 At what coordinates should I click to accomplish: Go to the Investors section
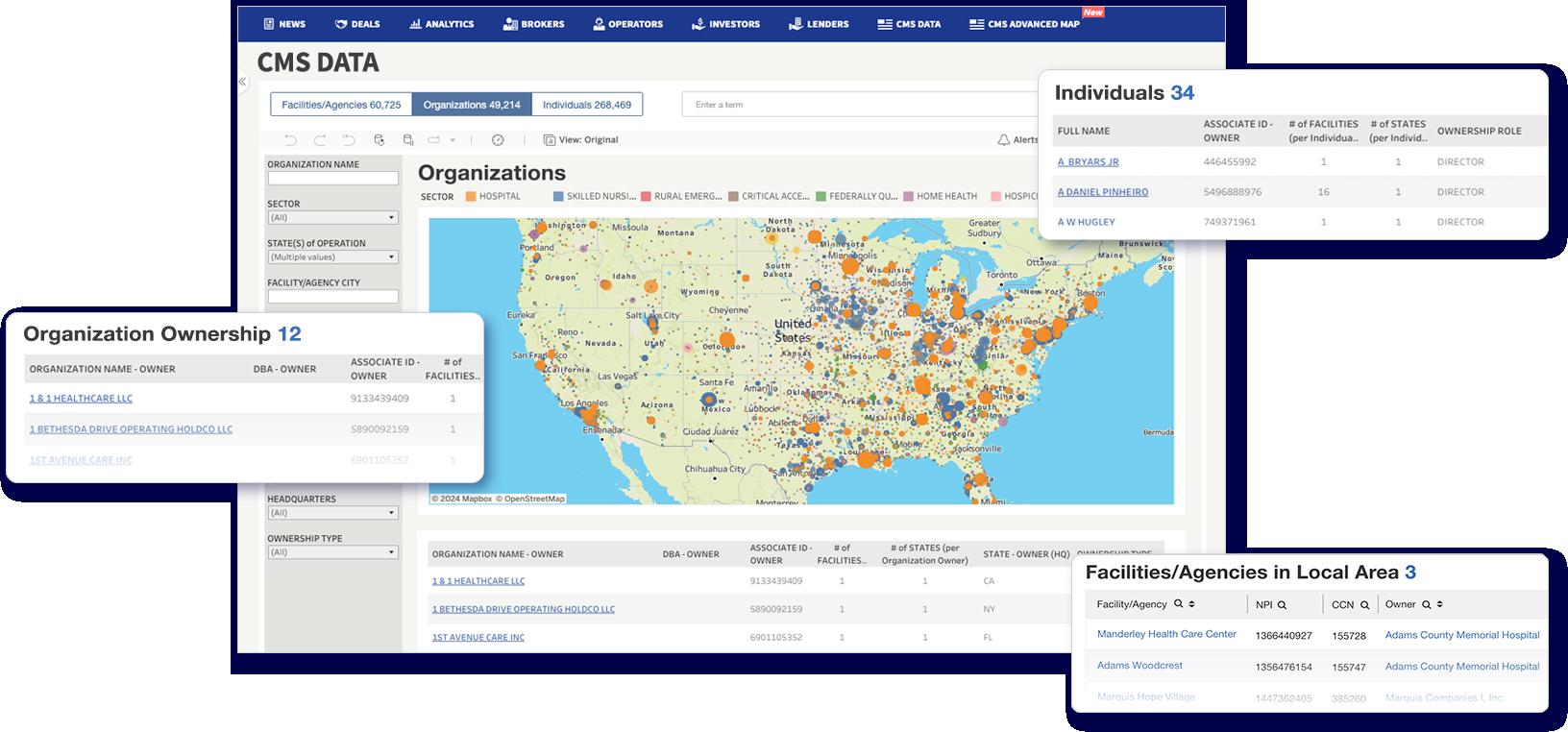pos(725,24)
